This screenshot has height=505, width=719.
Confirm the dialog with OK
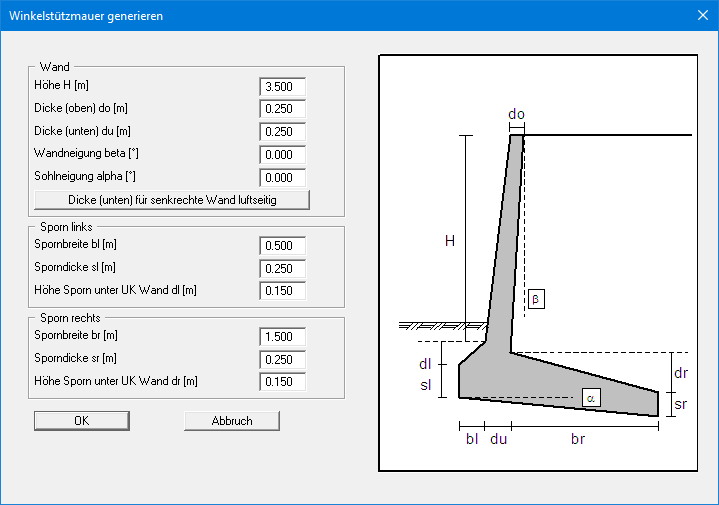[82, 421]
